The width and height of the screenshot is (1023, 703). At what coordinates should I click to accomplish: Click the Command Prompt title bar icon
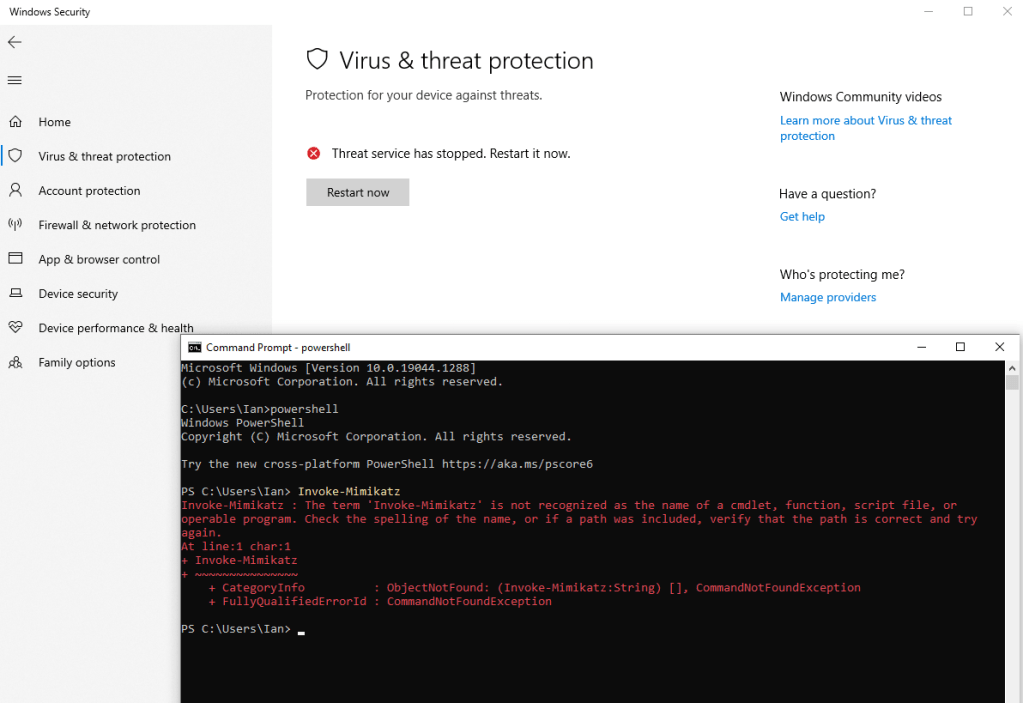click(x=194, y=347)
